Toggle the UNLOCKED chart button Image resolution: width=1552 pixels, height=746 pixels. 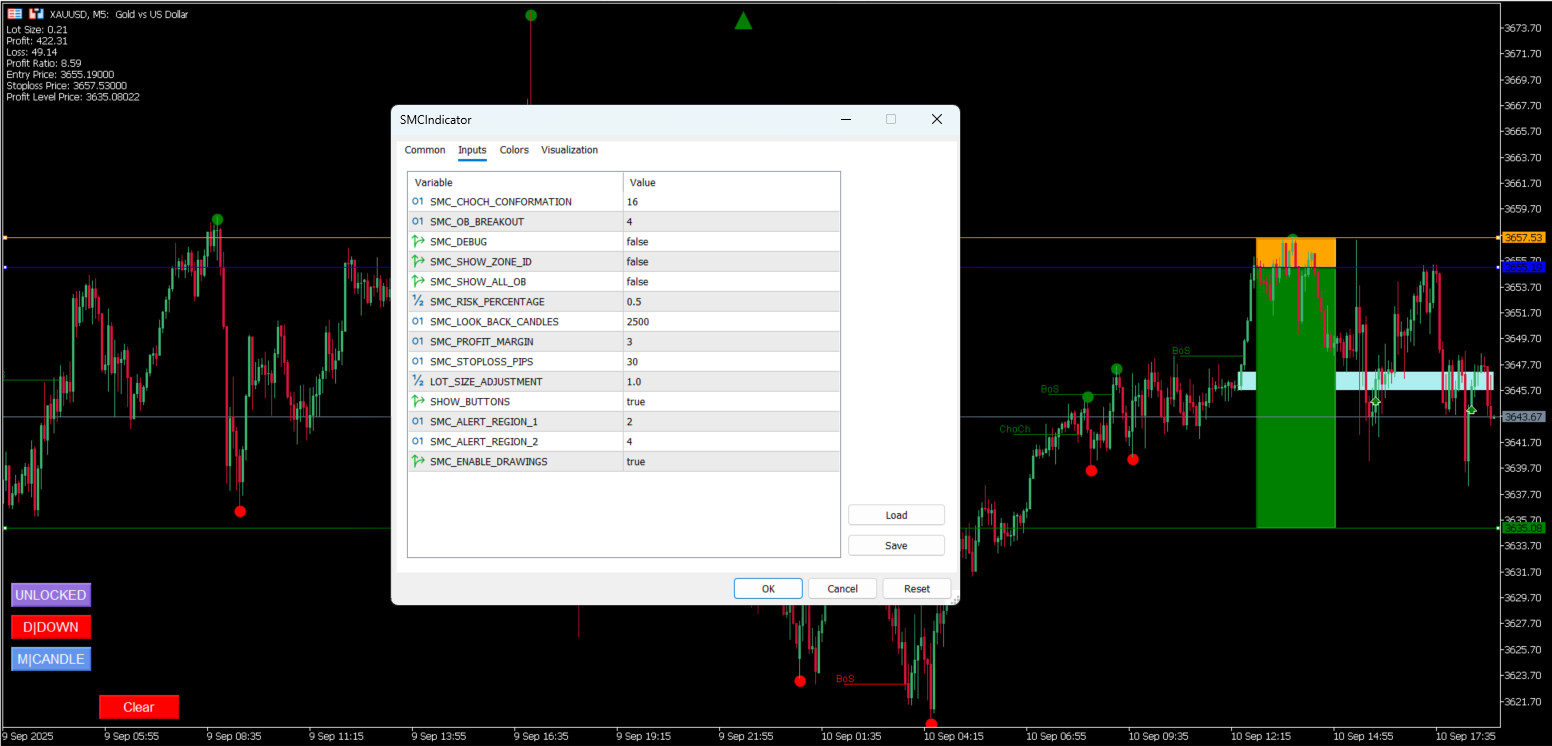click(x=51, y=595)
